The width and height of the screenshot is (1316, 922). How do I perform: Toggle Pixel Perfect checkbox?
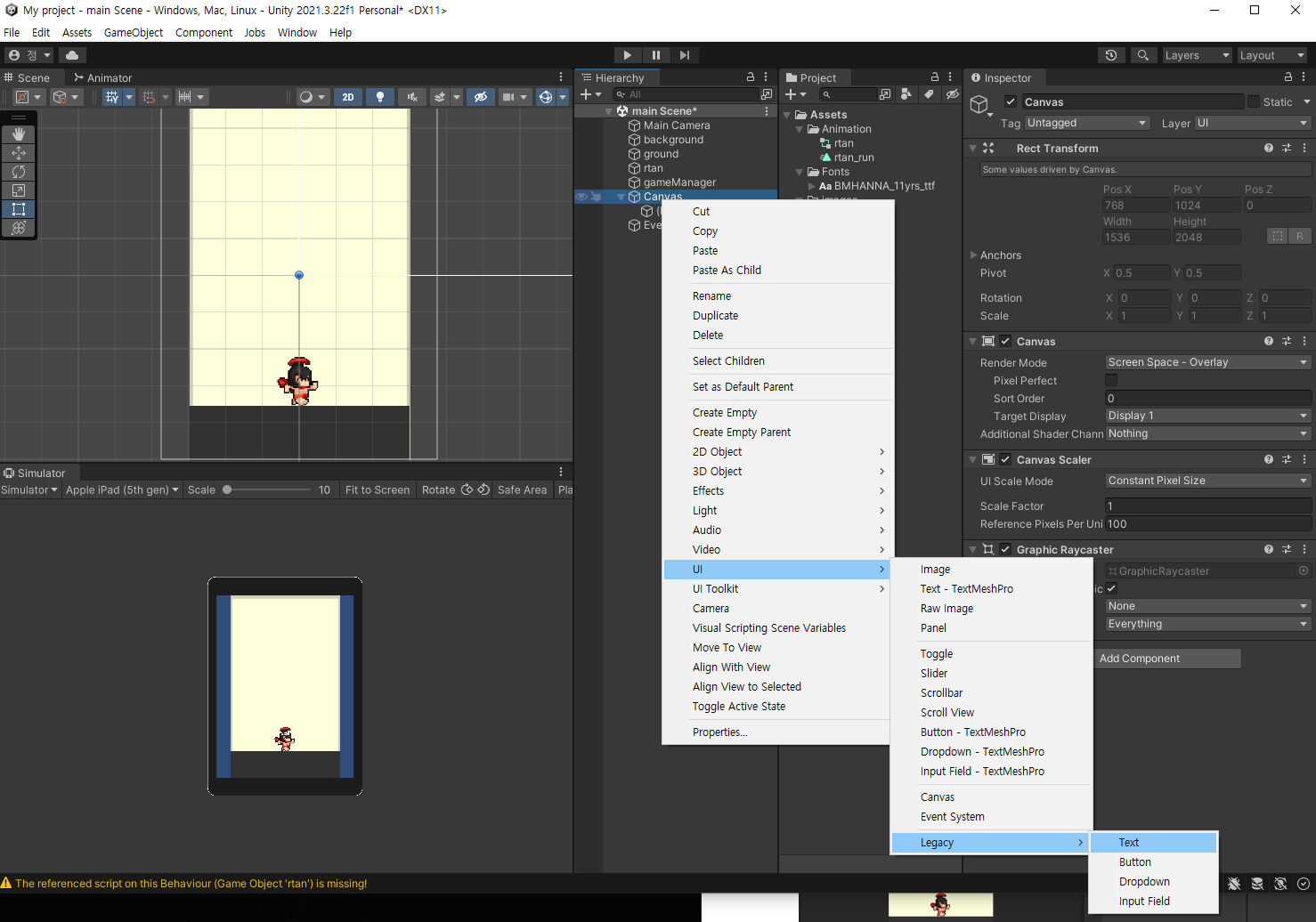coord(1111,380)
